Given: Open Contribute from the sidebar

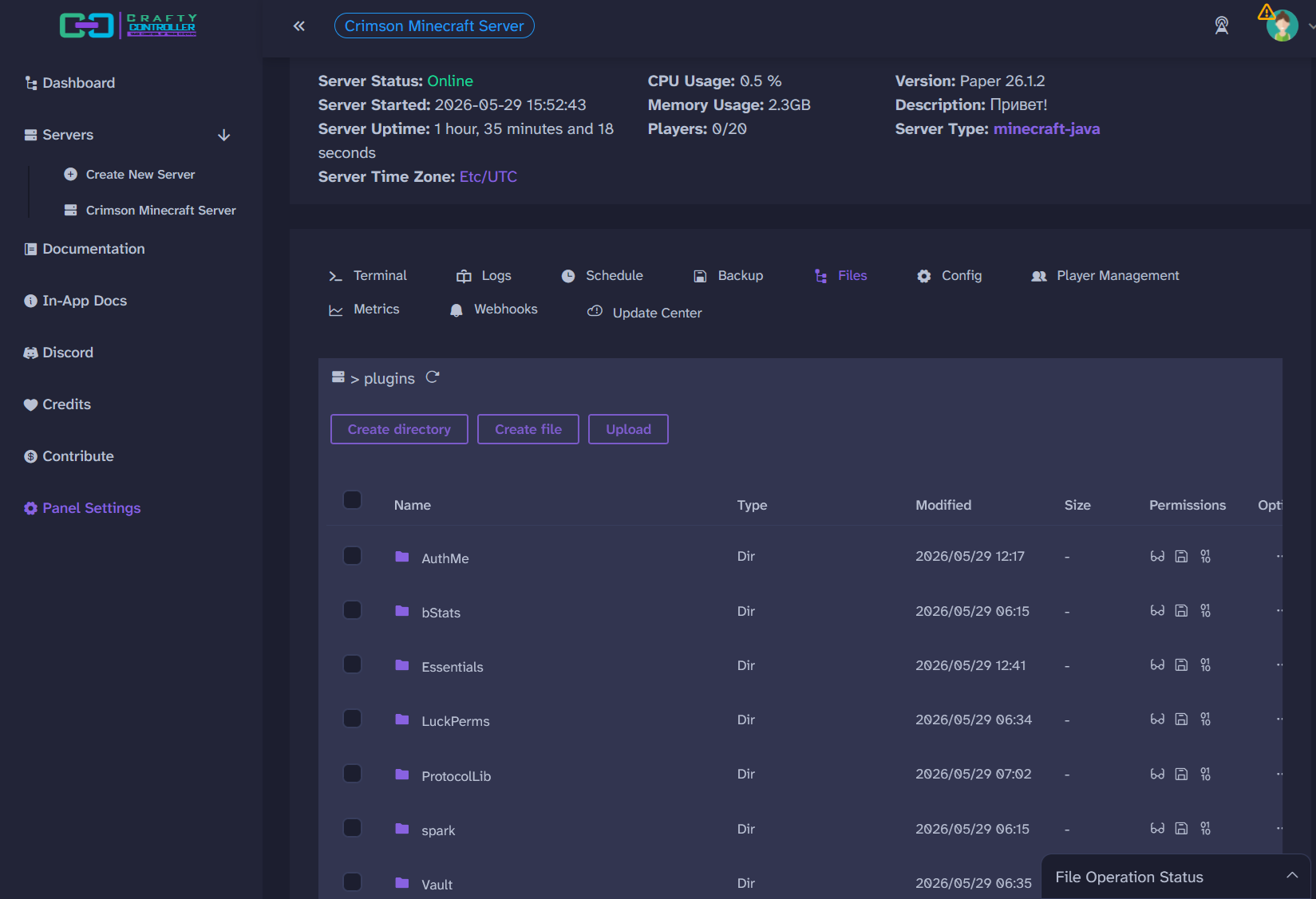Looking at the screenshot, I should [x=69, y=456].
